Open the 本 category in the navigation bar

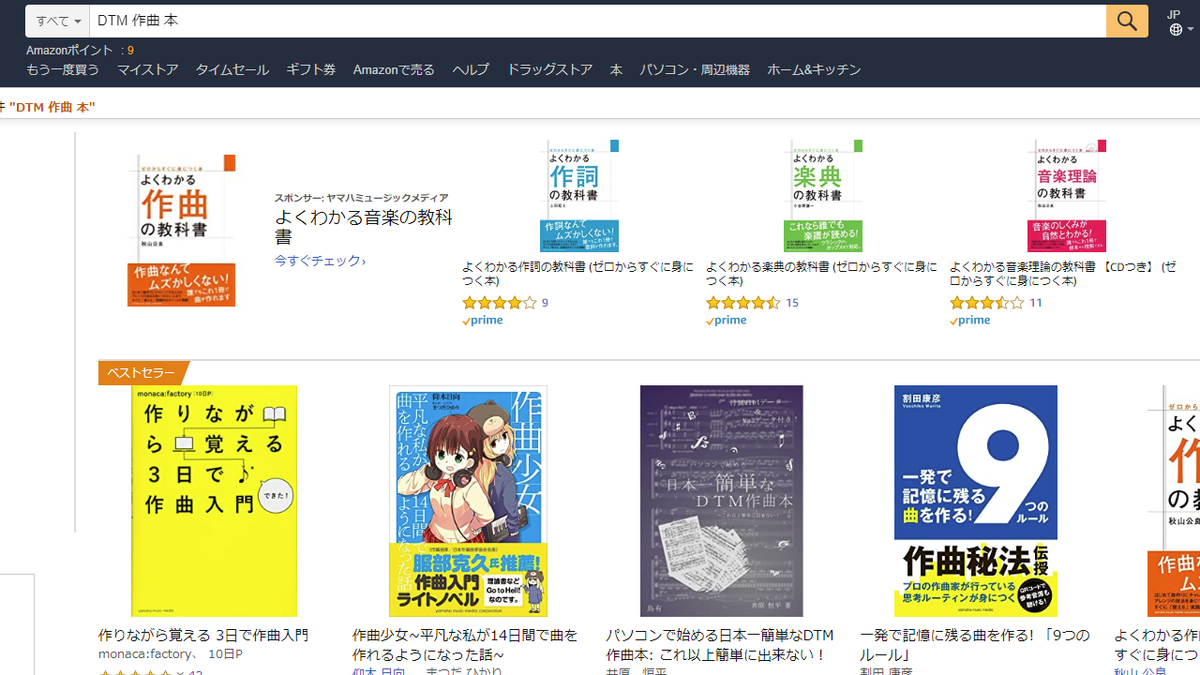coord(616,70)
